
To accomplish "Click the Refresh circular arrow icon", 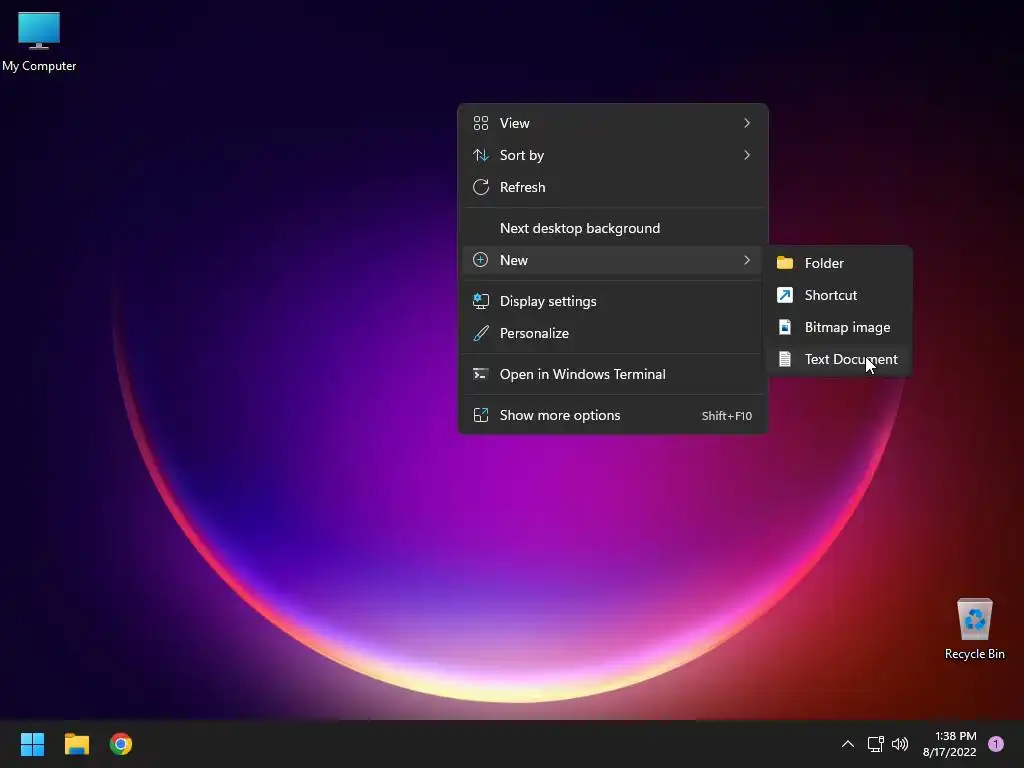I will coord(481,187).
